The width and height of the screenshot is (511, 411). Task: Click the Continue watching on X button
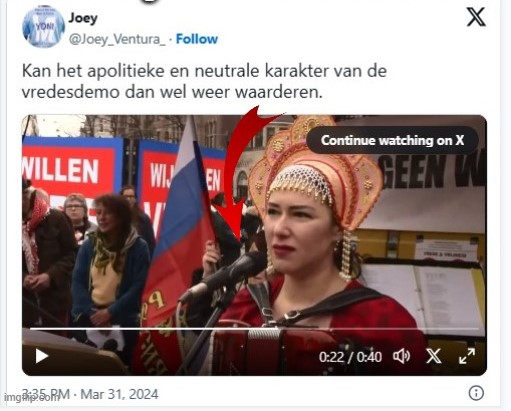click(x=392, y=140)
